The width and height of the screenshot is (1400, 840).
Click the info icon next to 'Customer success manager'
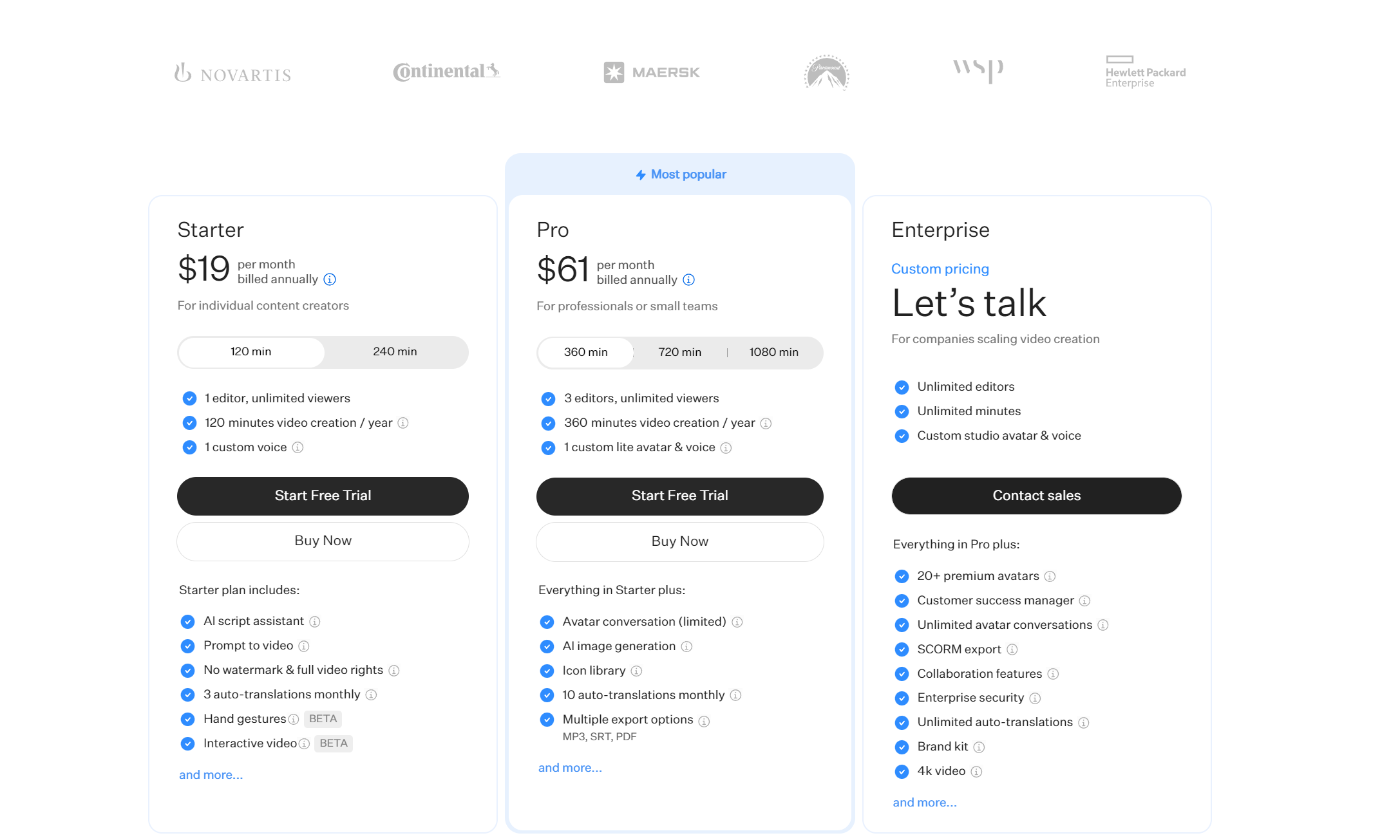click(1086, 600)
